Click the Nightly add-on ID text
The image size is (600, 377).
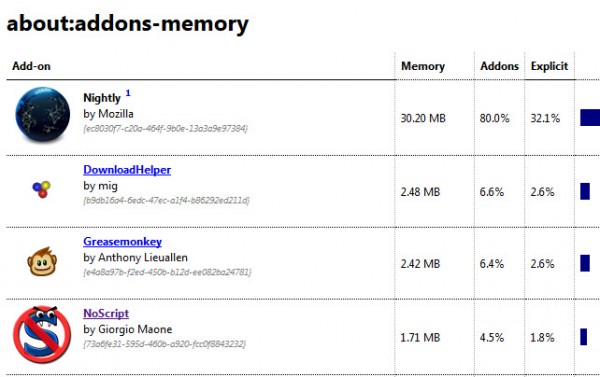tap(165, 129)
